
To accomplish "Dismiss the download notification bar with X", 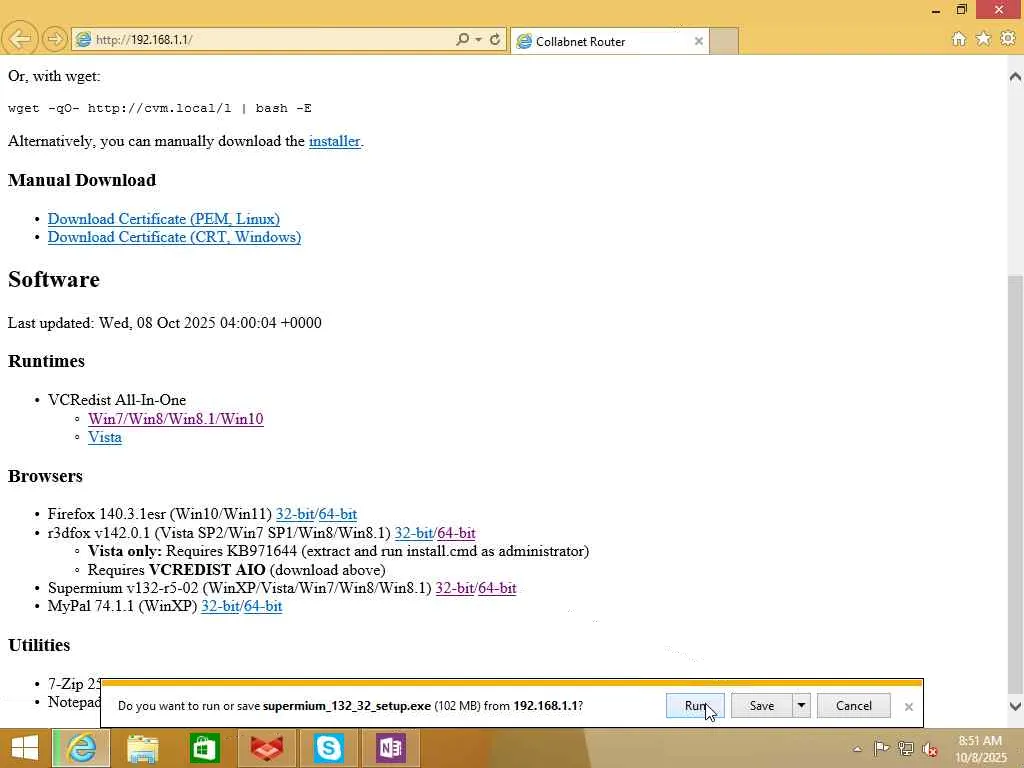I will point(908,707).
